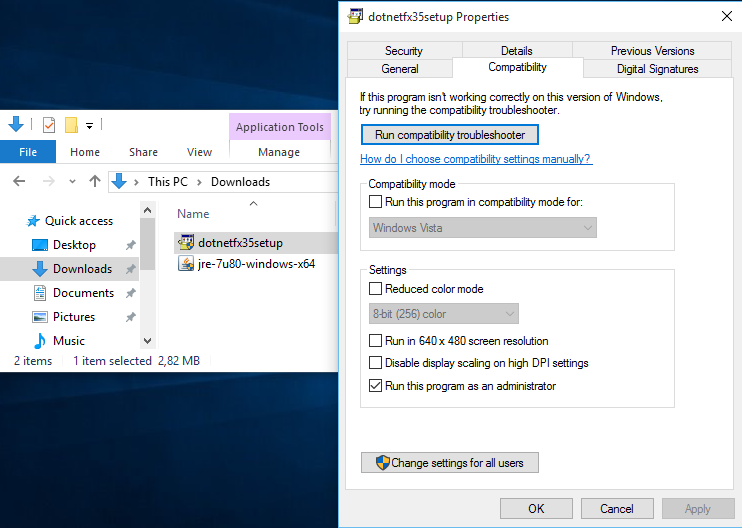Viewport: 742px width, 528px height.
Task: Select the jre-7u80-windows-x64 file name
Action: coord(256,264)
